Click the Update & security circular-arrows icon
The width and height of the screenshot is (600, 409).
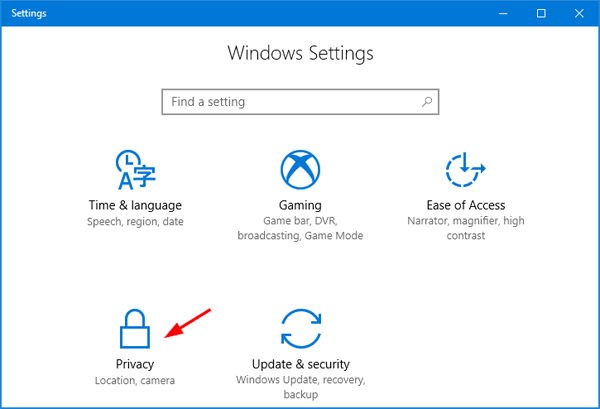coord(300,330)
